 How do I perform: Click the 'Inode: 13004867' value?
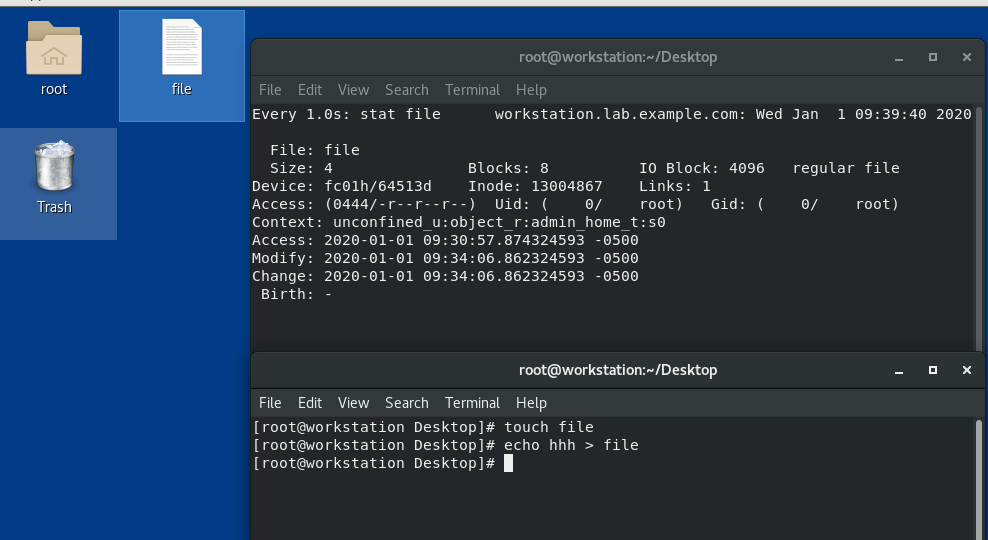coord(535,187)
